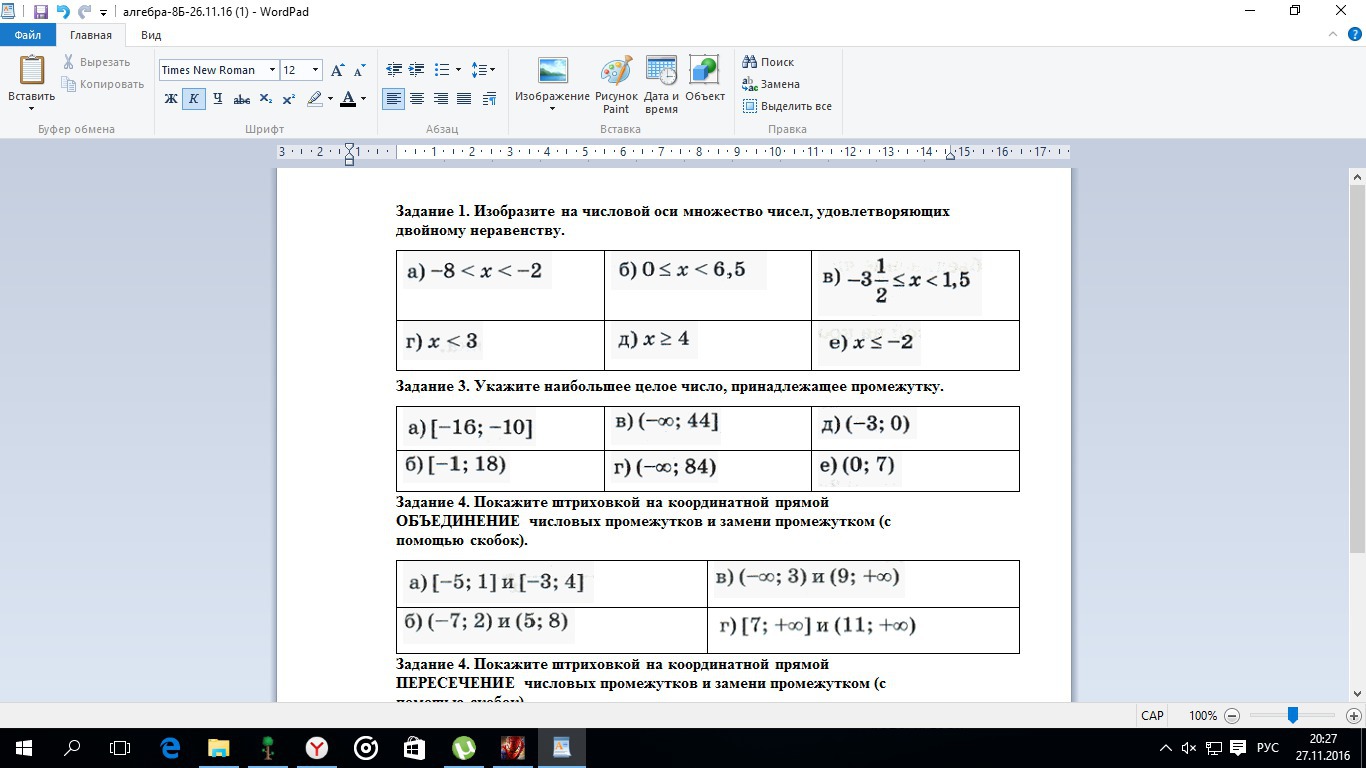Switch to the Вид tab
This screenshot has height=768, width=1366.
coord(151,35)
